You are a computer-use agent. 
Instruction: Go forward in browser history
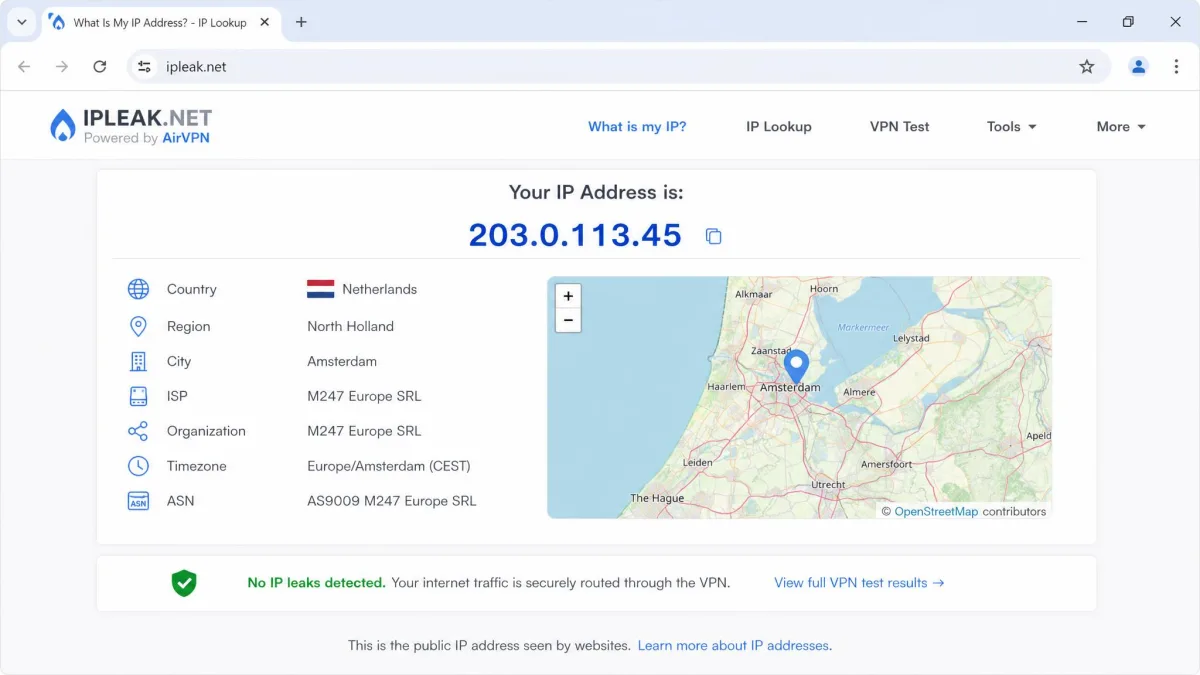click(x=62, y=67)
